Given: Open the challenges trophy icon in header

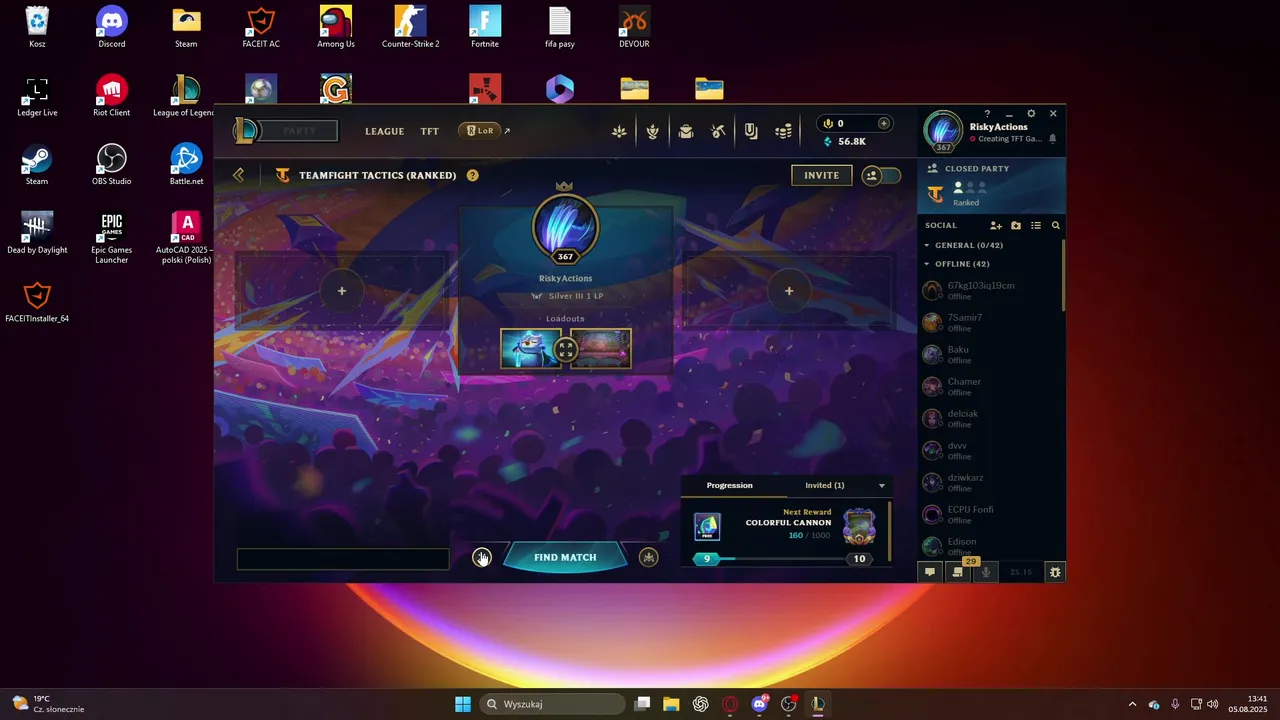Looking at the screenshot, I should point(653,131).
